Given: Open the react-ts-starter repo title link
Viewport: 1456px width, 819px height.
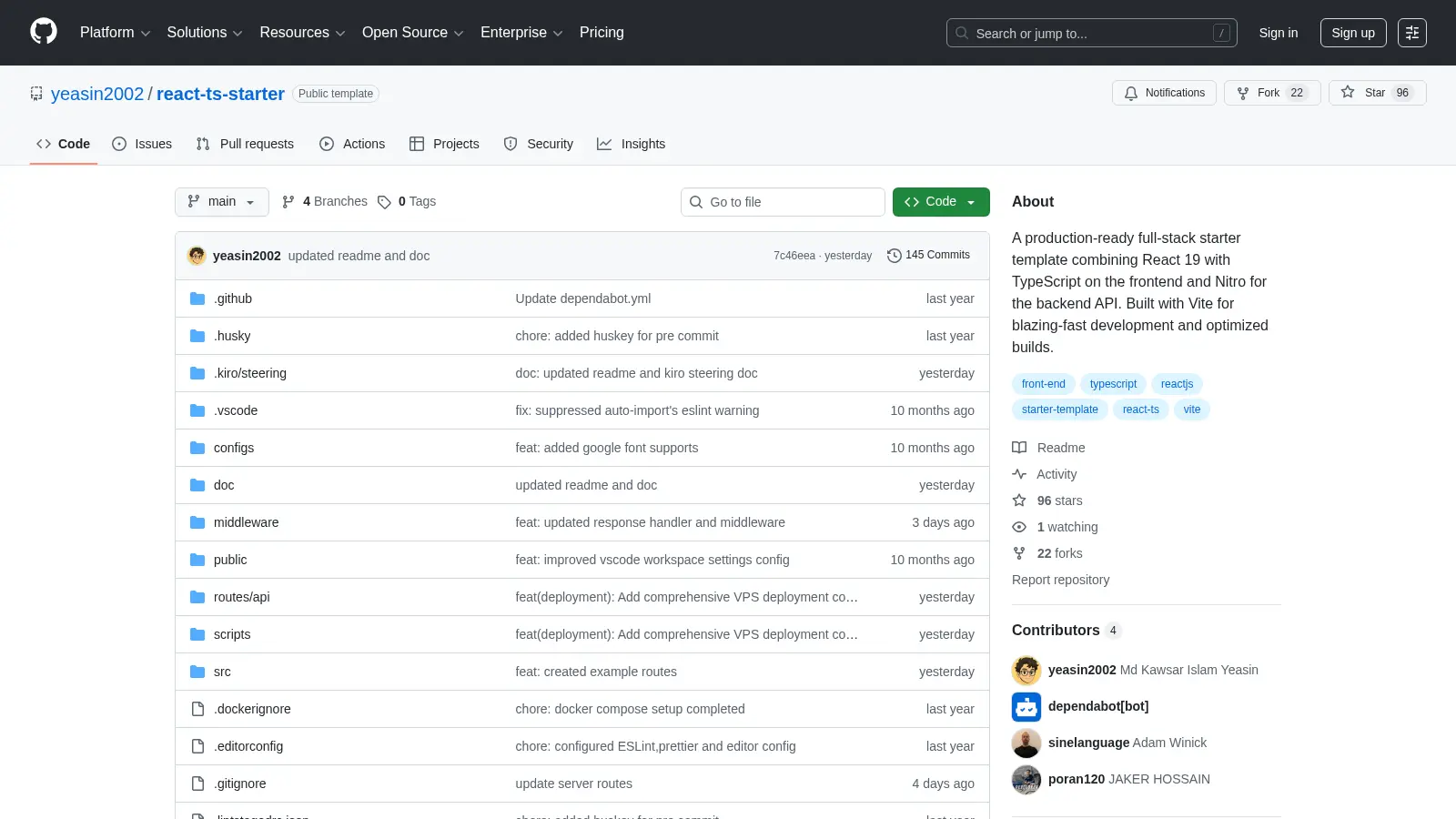Looking at the screenshot, I should pyautogui.click(x=220, y=94).
